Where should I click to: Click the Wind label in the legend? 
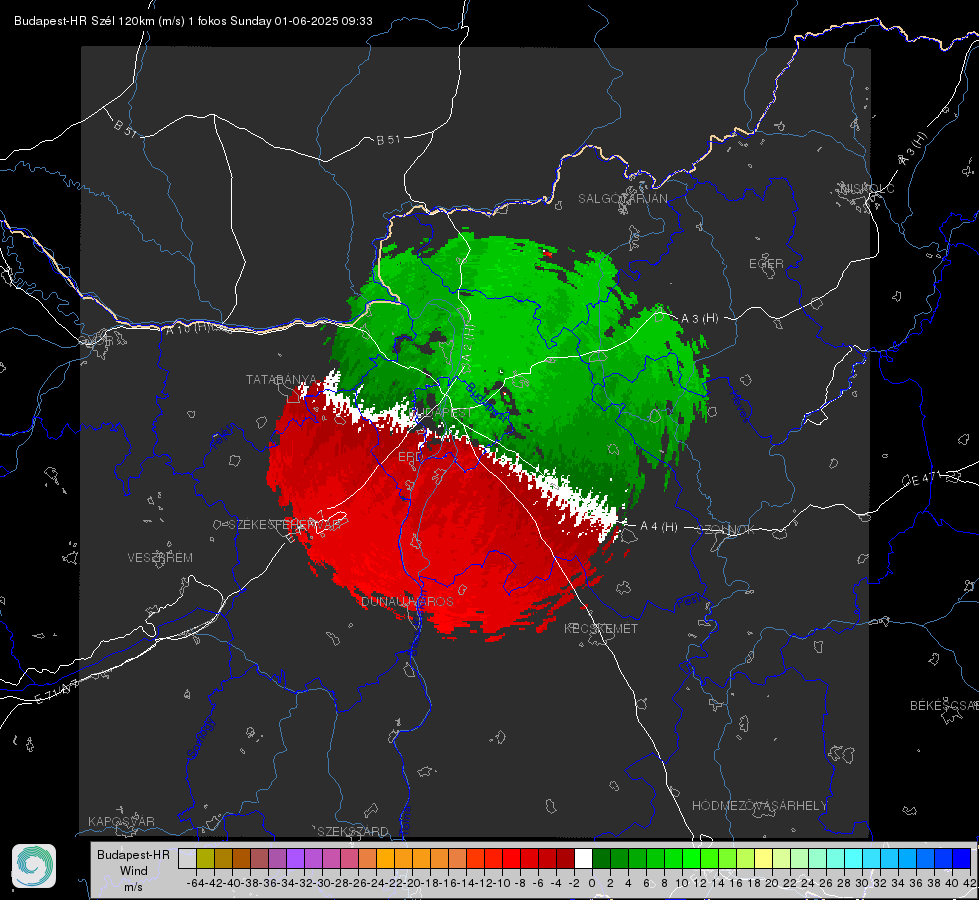134,871
